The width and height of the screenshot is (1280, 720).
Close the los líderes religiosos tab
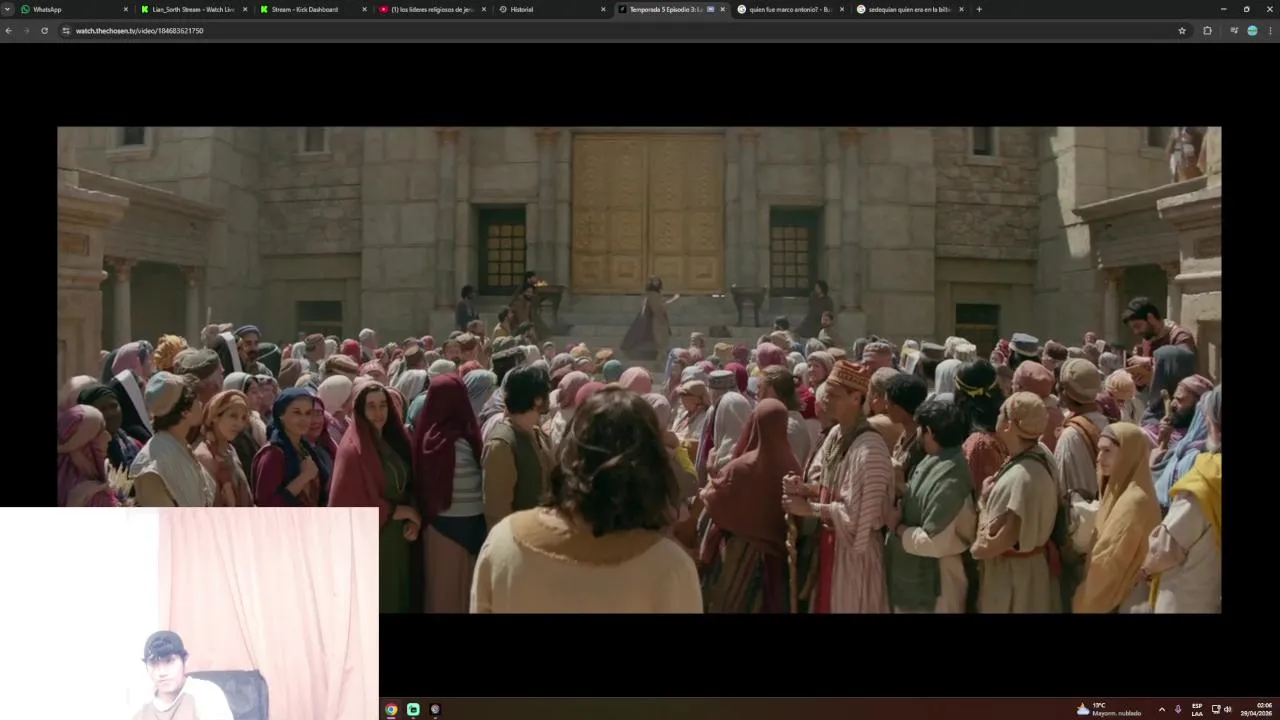pyautogui.click(x=484, y=9)
